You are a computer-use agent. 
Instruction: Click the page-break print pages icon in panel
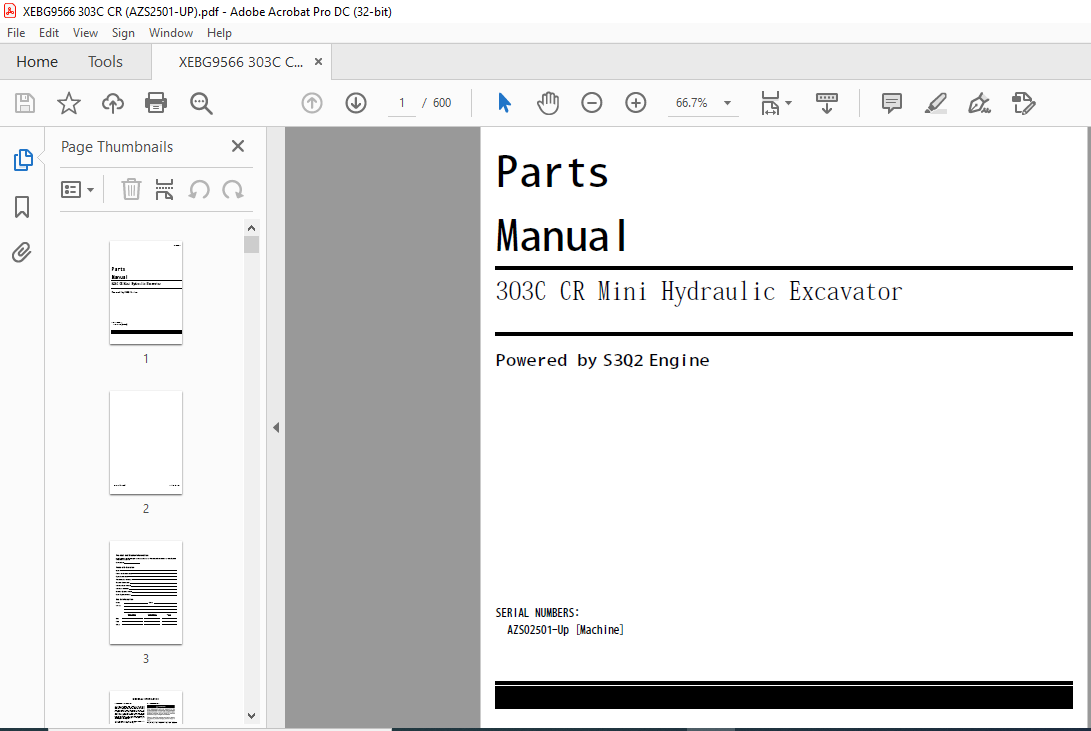click(164, 189)
